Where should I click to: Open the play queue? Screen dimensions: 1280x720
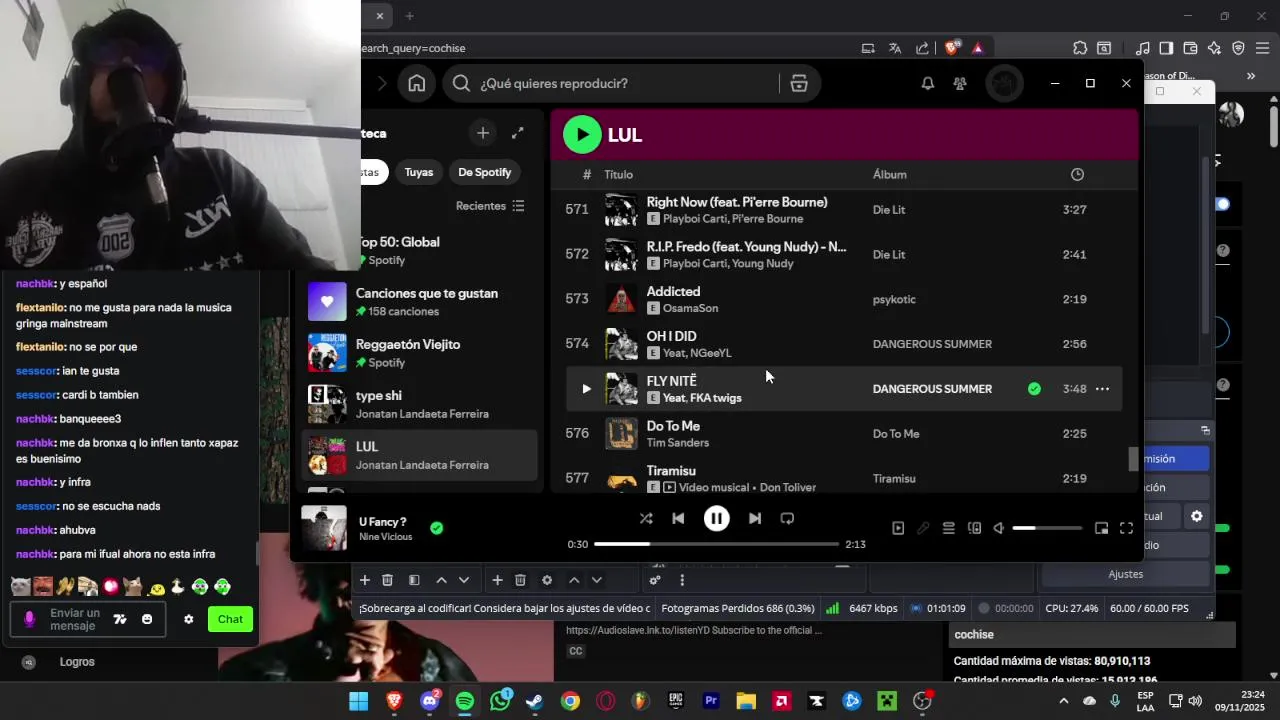point(948,528)
